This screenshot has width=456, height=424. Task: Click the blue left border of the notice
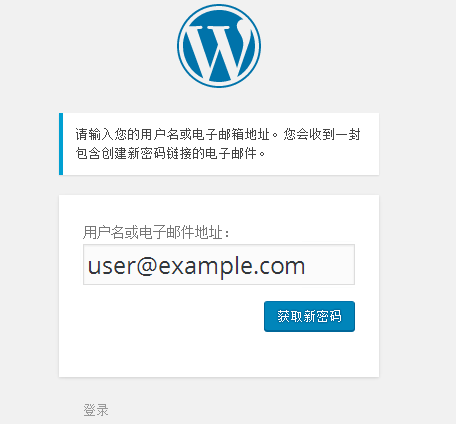coord(61,144)
